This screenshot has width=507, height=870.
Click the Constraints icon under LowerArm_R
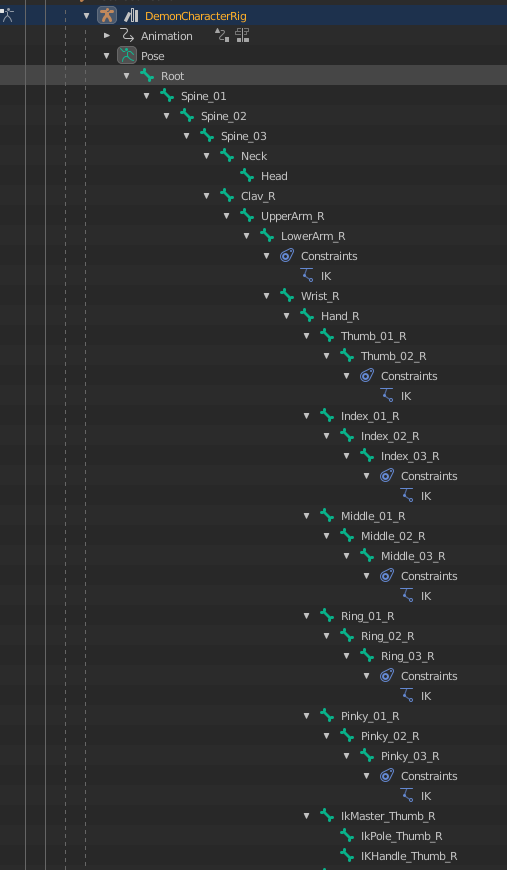(287, 256)
